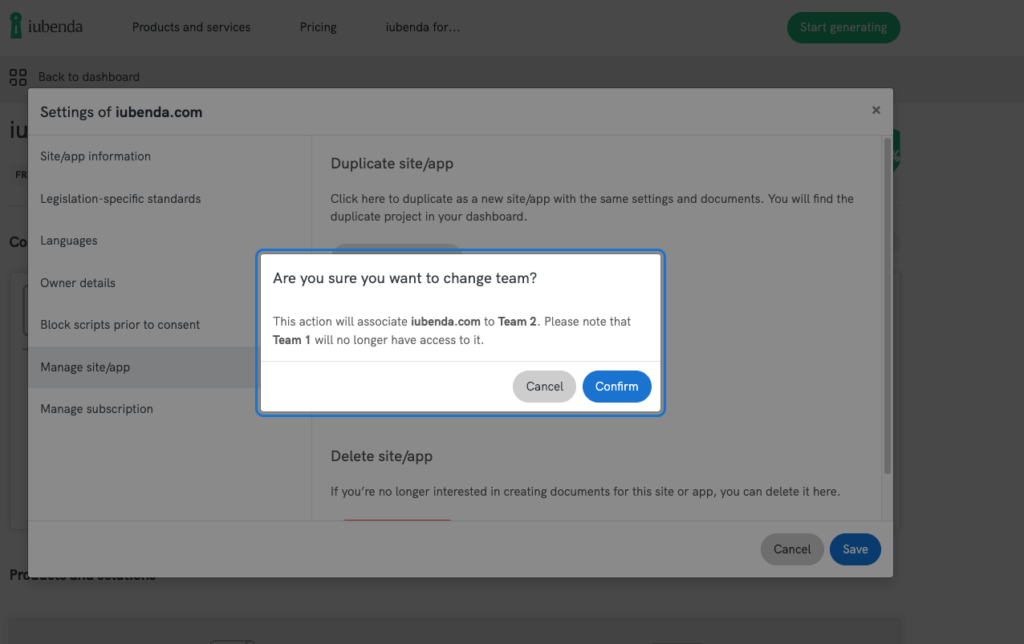1024x644 pixels.
Task: Select the Site/app information tab
Action: 96,157
